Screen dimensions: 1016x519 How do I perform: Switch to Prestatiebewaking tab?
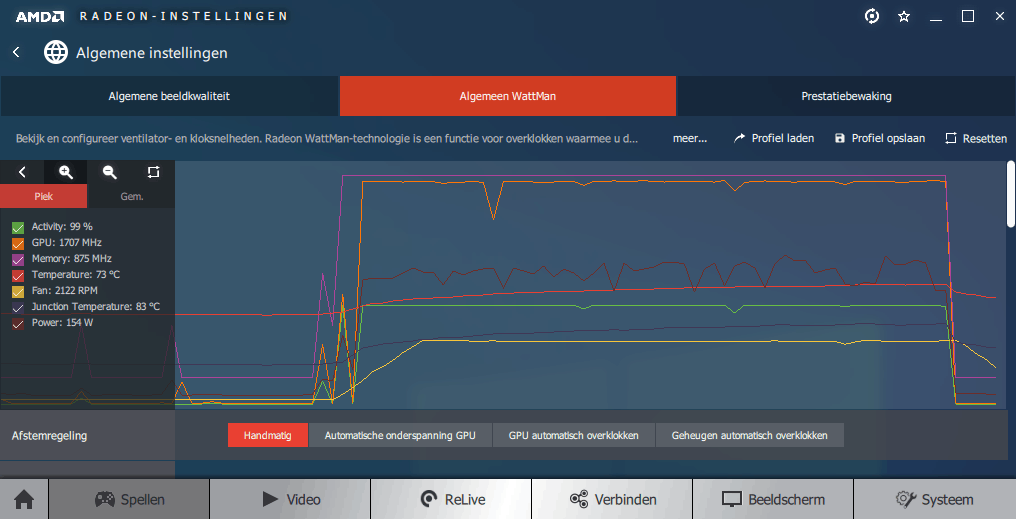846,96
